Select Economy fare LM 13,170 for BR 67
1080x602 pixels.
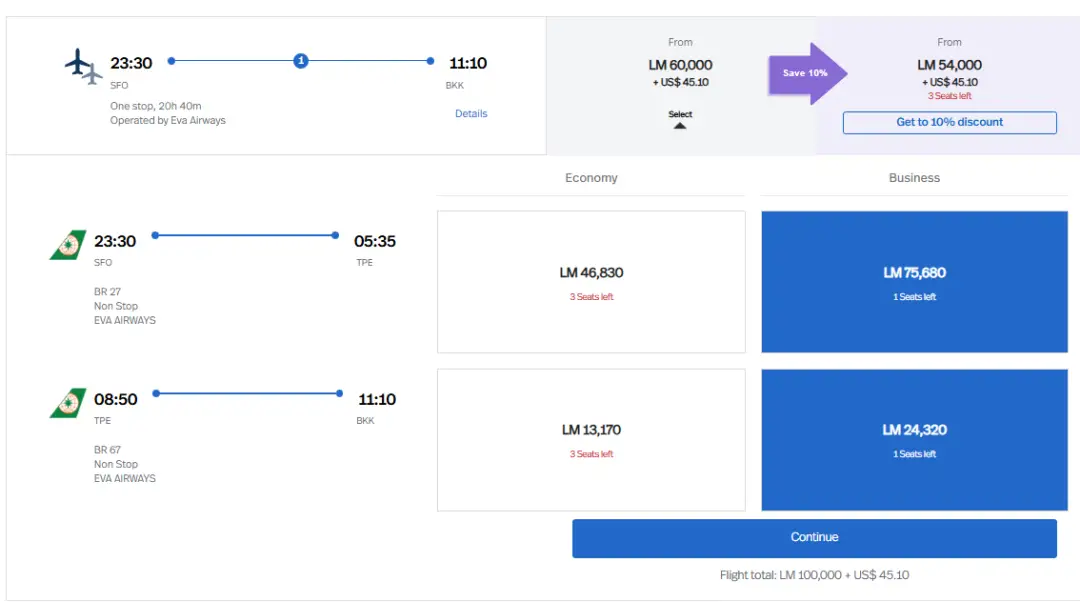[591, 439]
